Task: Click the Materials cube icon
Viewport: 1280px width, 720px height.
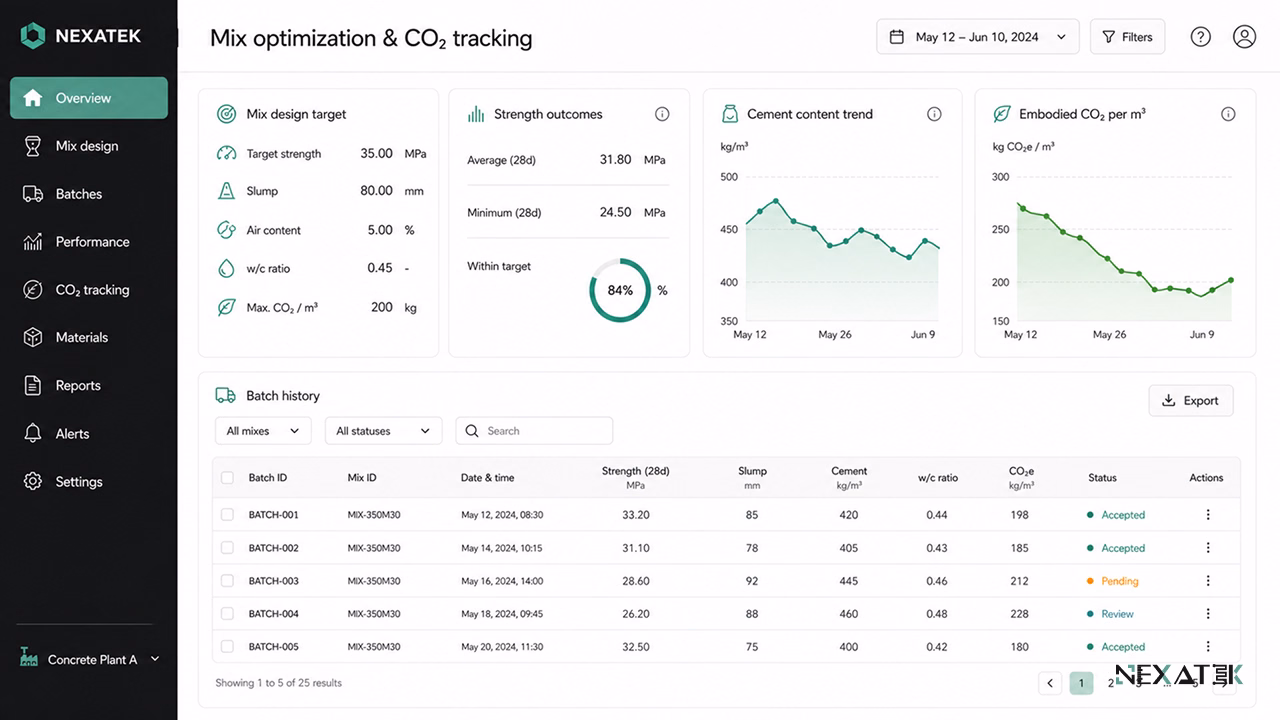Action: pos(33,338)
